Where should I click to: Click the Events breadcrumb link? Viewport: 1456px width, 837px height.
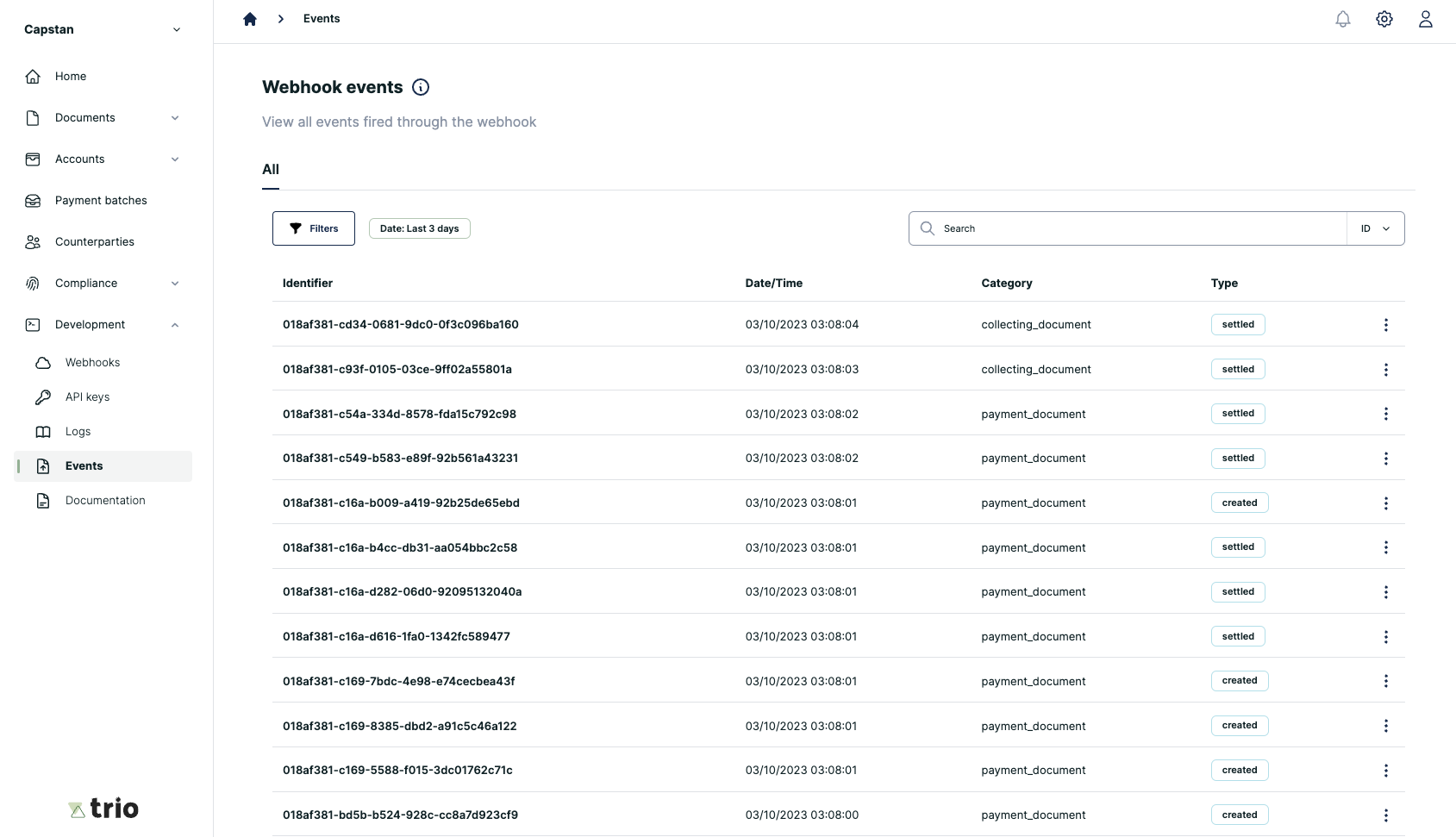(322, 19)
